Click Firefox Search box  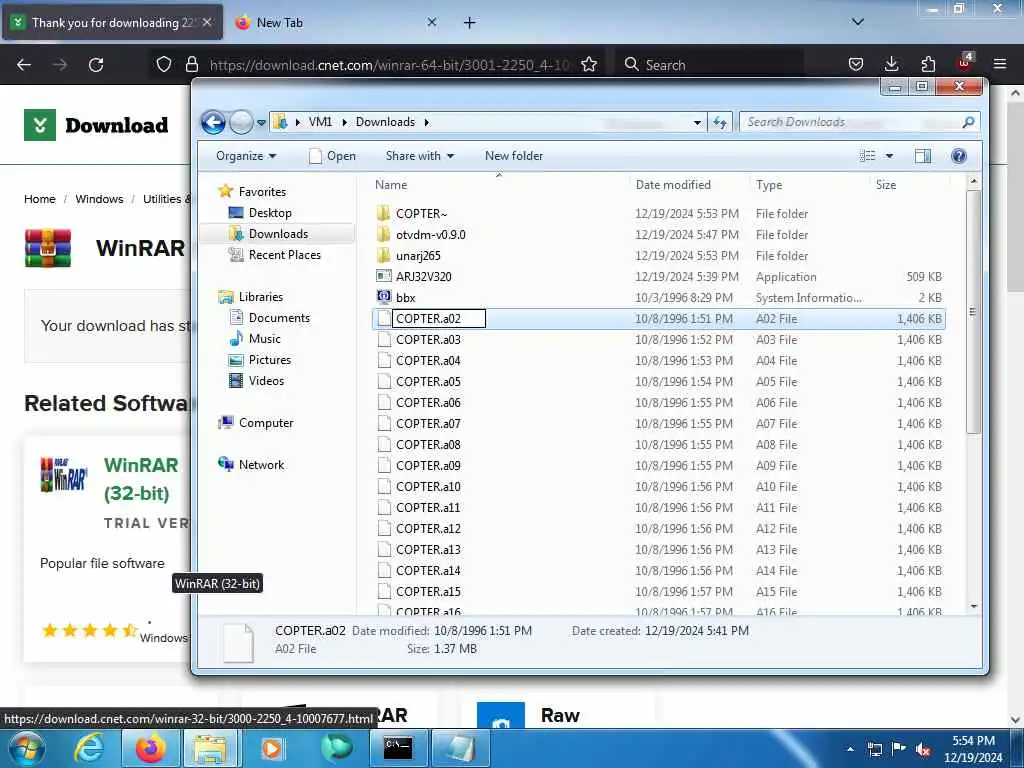pyautogui.click(x=711, y=65)
